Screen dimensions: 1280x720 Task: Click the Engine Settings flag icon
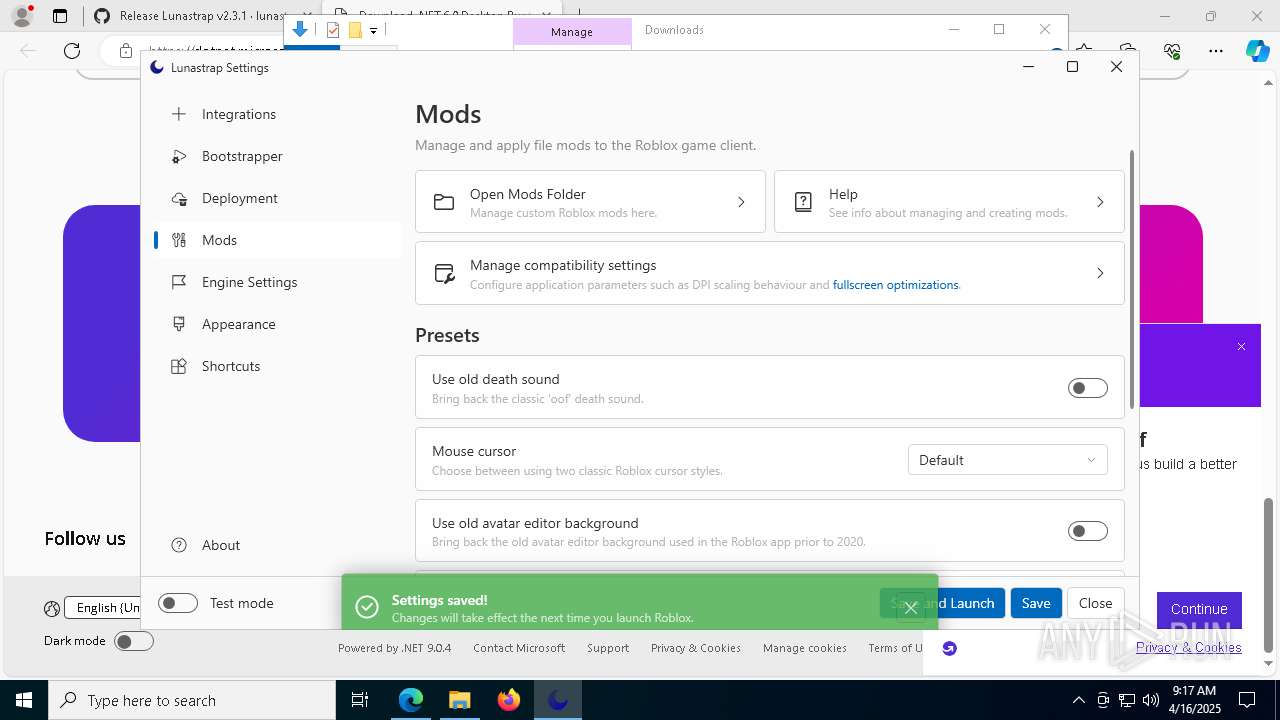pos(179,282)
